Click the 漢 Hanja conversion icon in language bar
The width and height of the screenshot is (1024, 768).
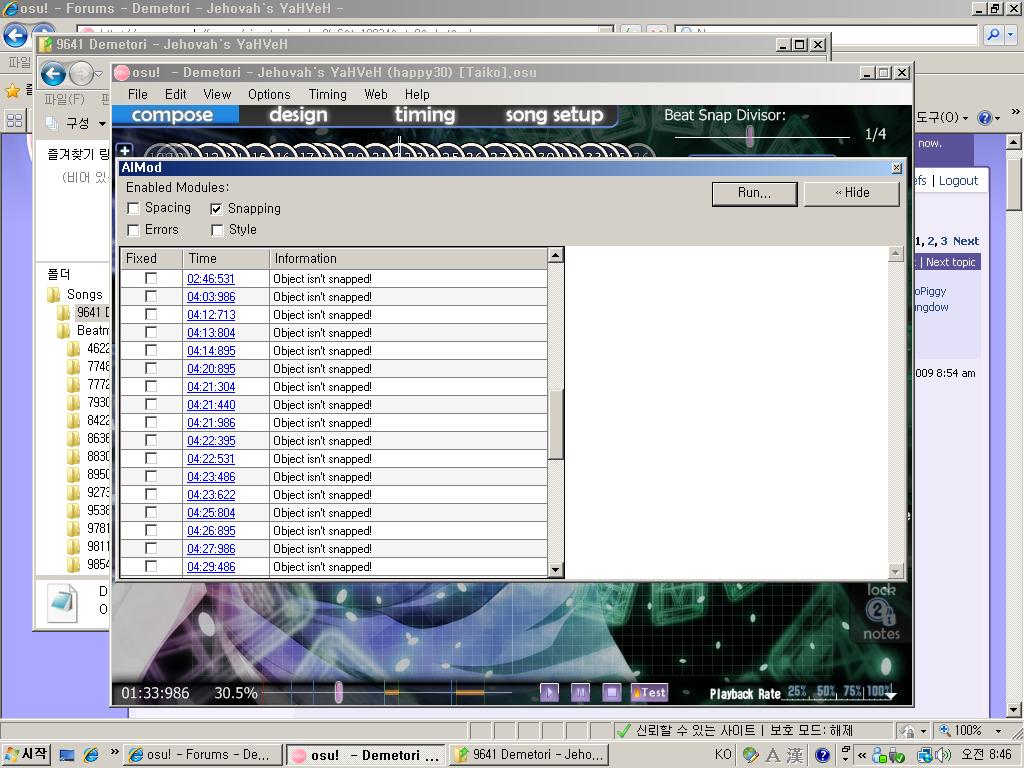point(795,755)
